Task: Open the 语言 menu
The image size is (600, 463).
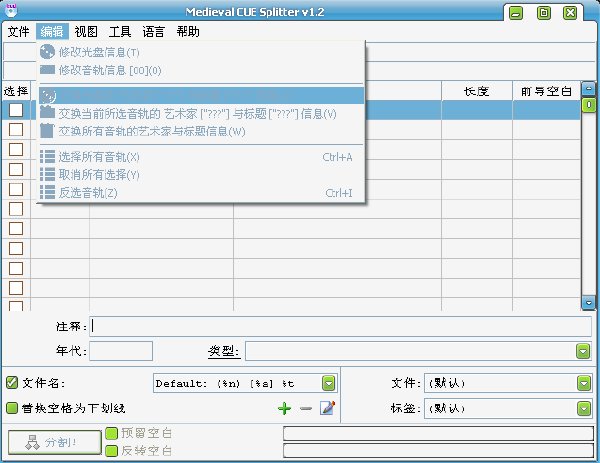Action: [153, 31]
